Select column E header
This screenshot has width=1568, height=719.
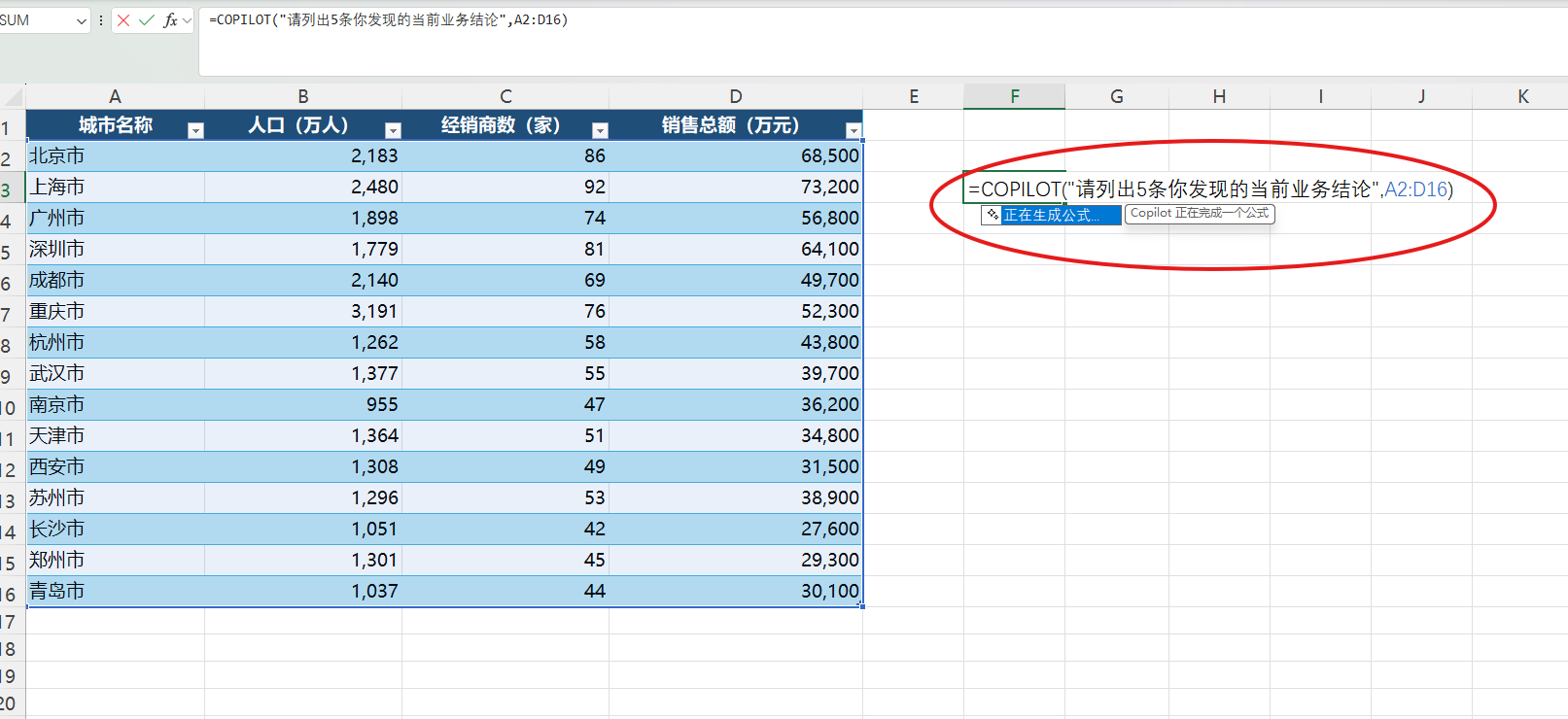[914, 96]
